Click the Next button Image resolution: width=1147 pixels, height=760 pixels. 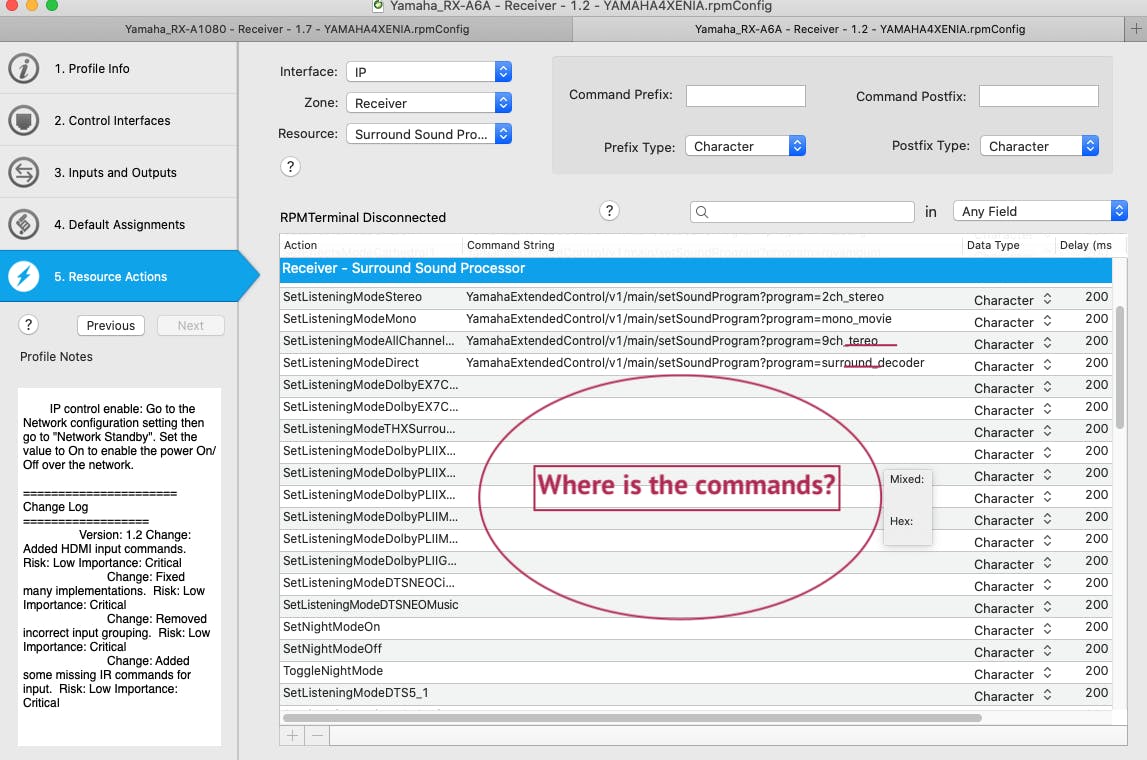click(190, 326)
